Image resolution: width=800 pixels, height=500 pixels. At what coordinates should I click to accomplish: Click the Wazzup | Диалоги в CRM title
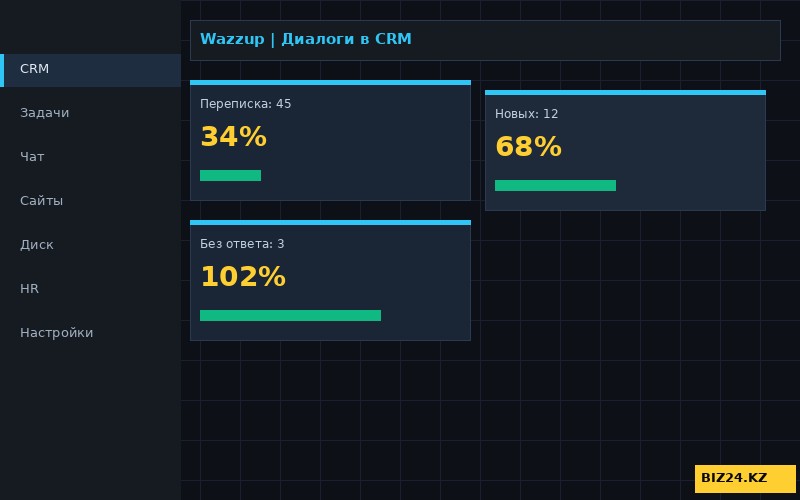[306, 39]
